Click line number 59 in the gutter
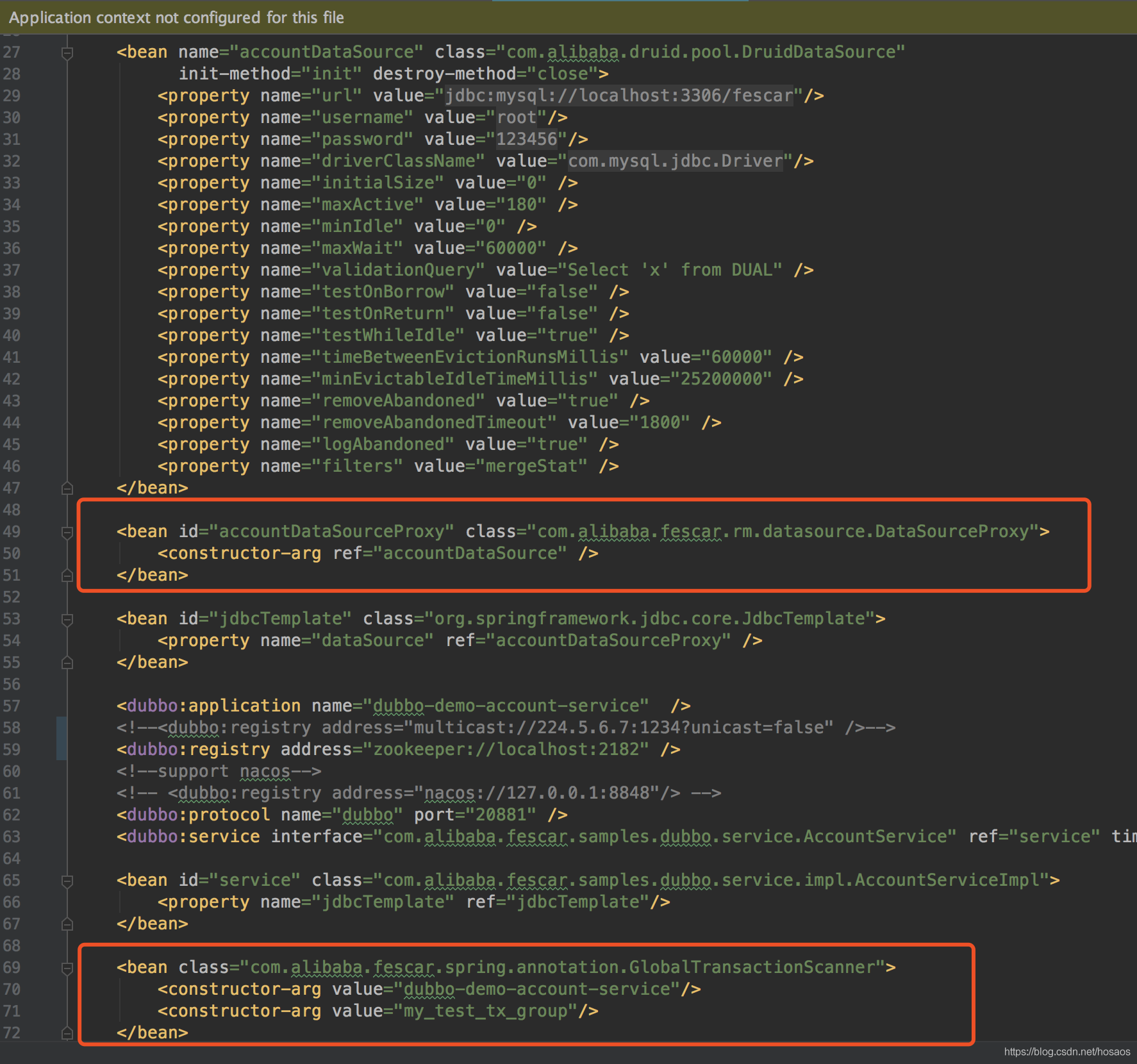This screenshot has width=1137, height=1064. pyautogui.click(x=12, y=750)
